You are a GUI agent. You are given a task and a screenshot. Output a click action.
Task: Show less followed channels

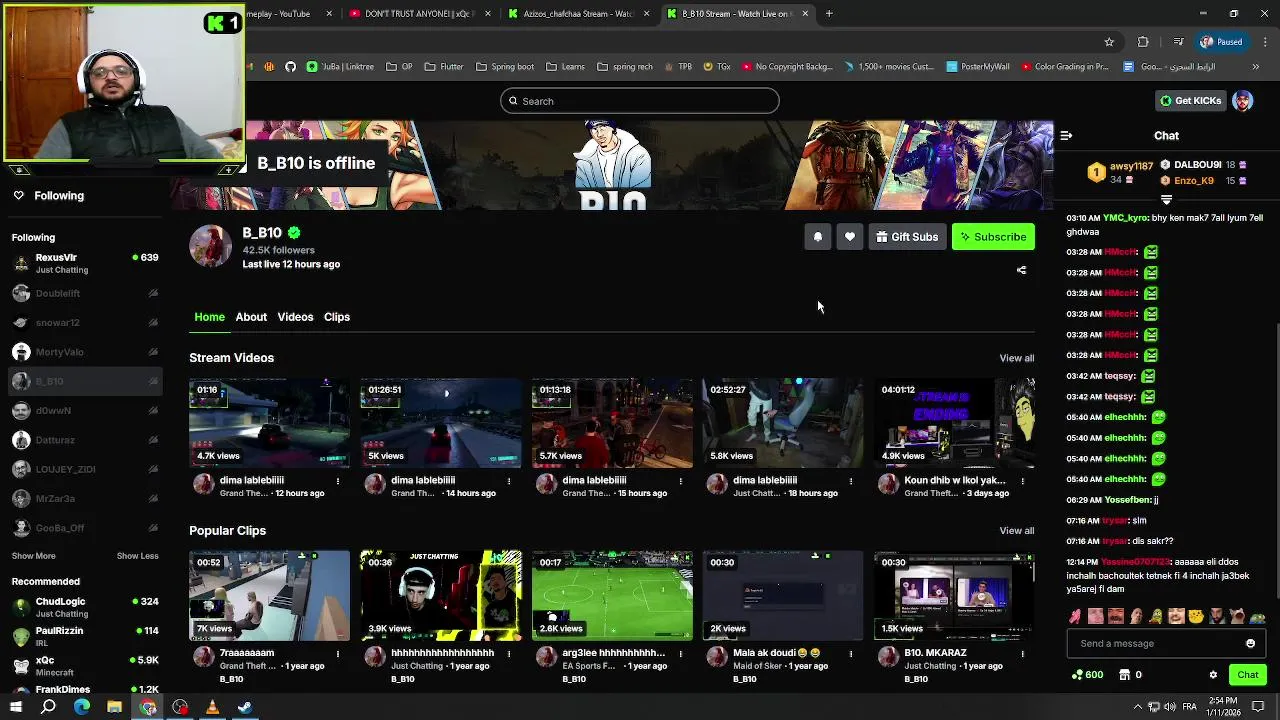(137, 556)
